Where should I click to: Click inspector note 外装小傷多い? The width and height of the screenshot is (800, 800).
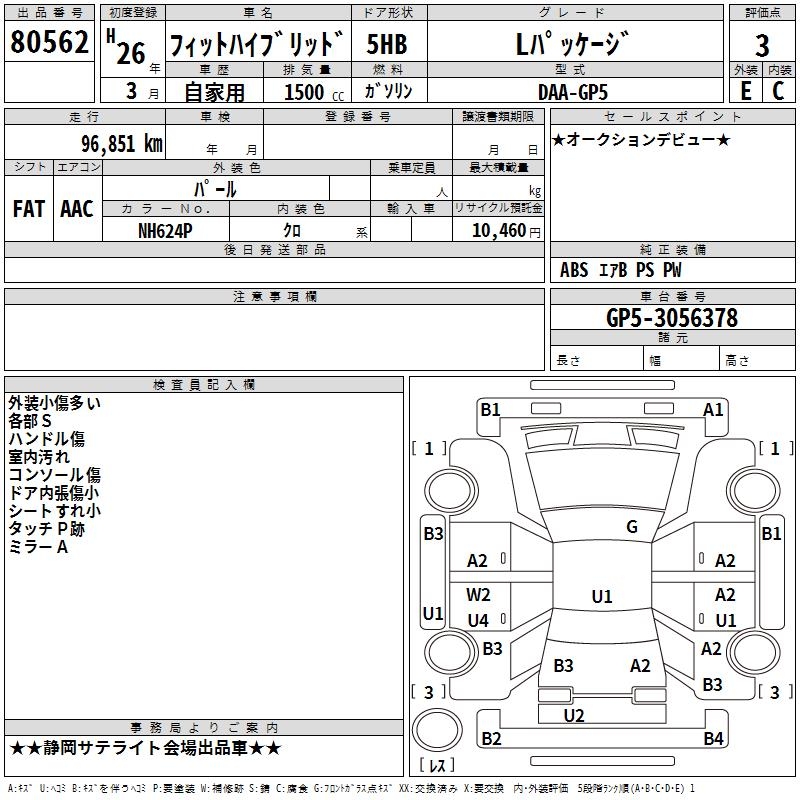pos(55,403)
